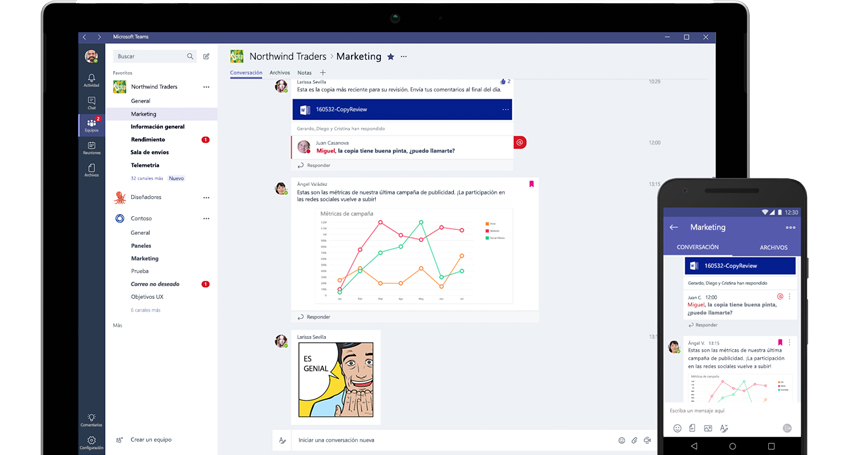Click Responder under Juan Casanova's message
The image size is (850, 455).
point(314,165)
